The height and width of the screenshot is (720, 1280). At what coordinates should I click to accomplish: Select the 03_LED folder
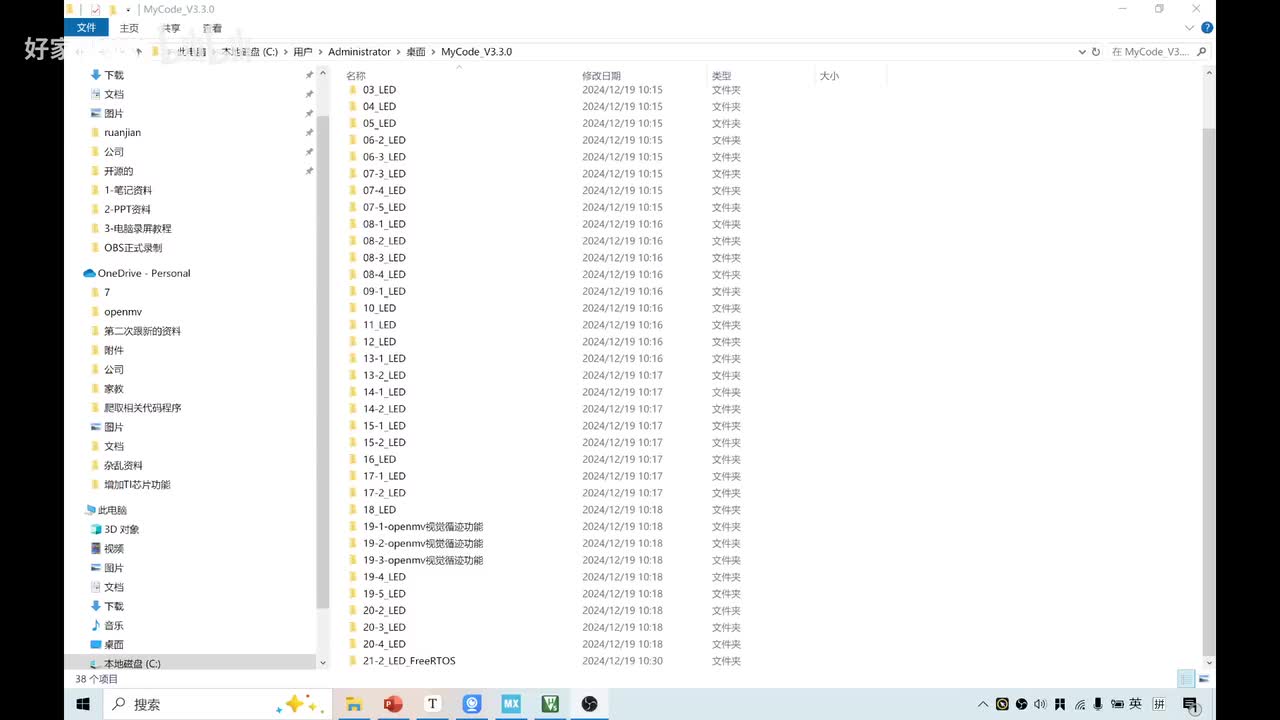coord(379,90)
